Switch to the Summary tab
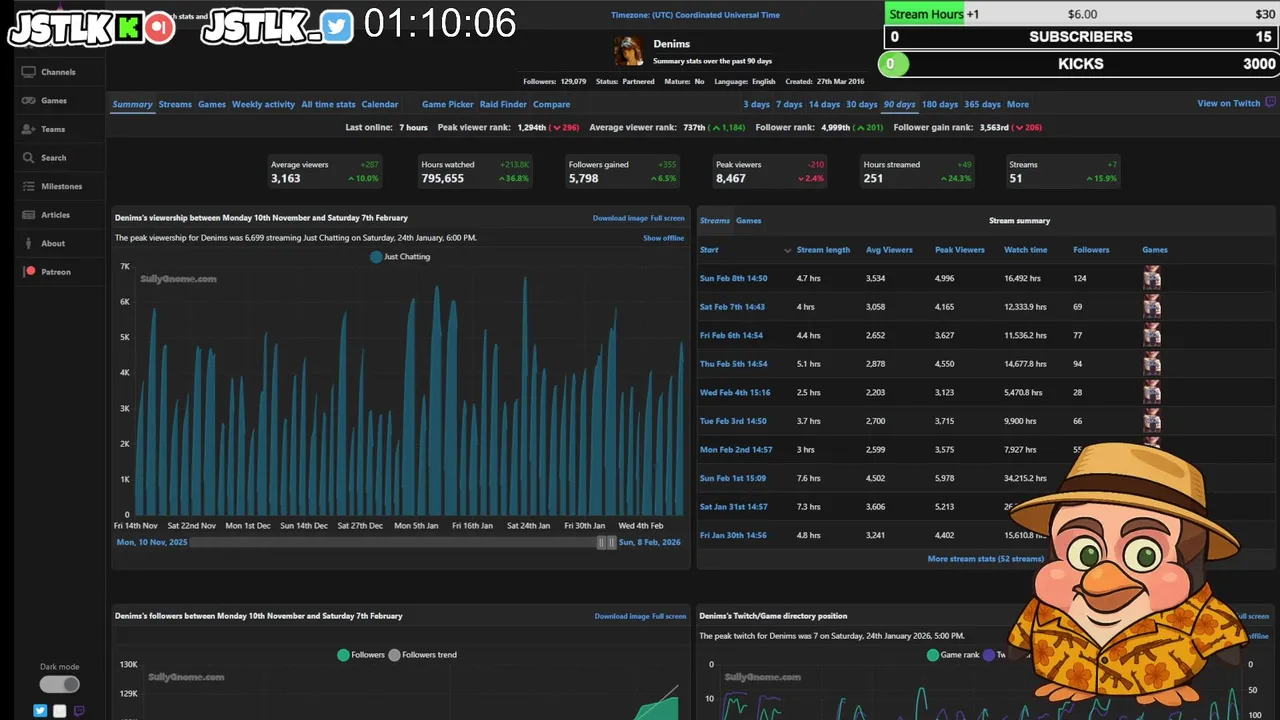The width and height of the screenshot is (1280, 720). point(132,104)
